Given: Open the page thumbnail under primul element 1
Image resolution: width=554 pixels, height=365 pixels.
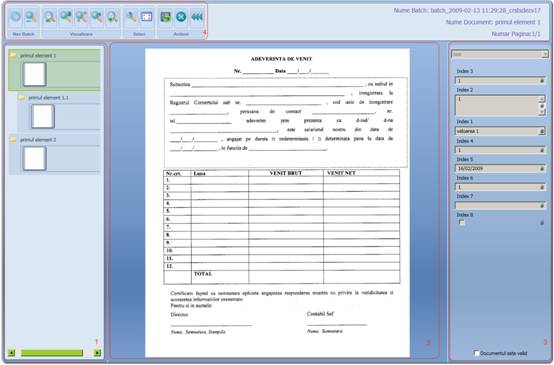Looking at the screenshot, I should click(35, 74).
